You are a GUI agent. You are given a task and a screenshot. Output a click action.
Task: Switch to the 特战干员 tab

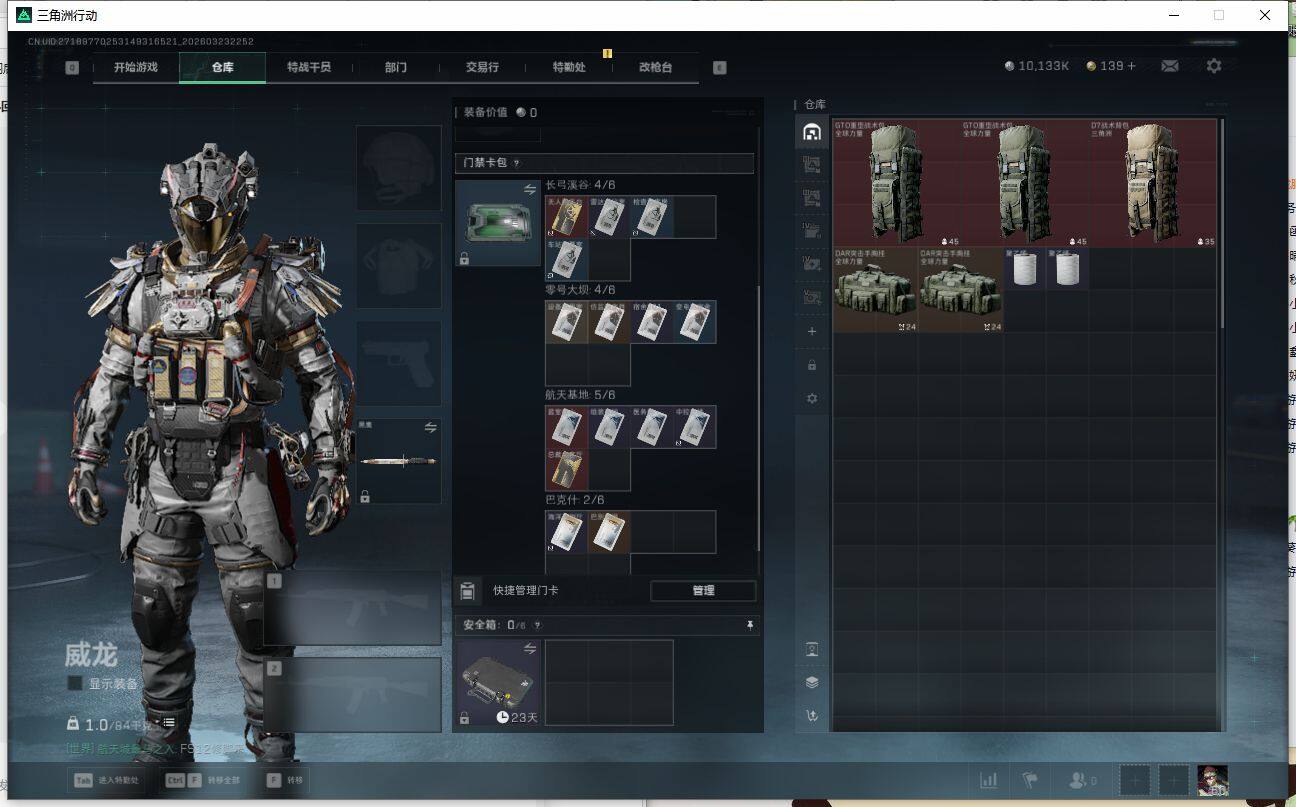click(x=308, y=67)
